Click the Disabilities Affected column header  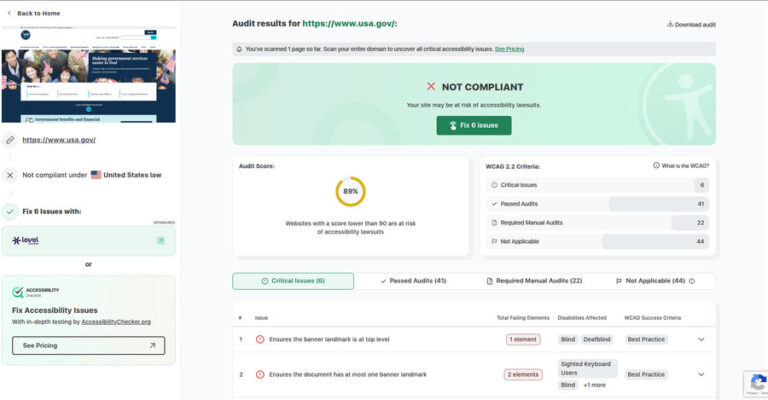[582, 318]
